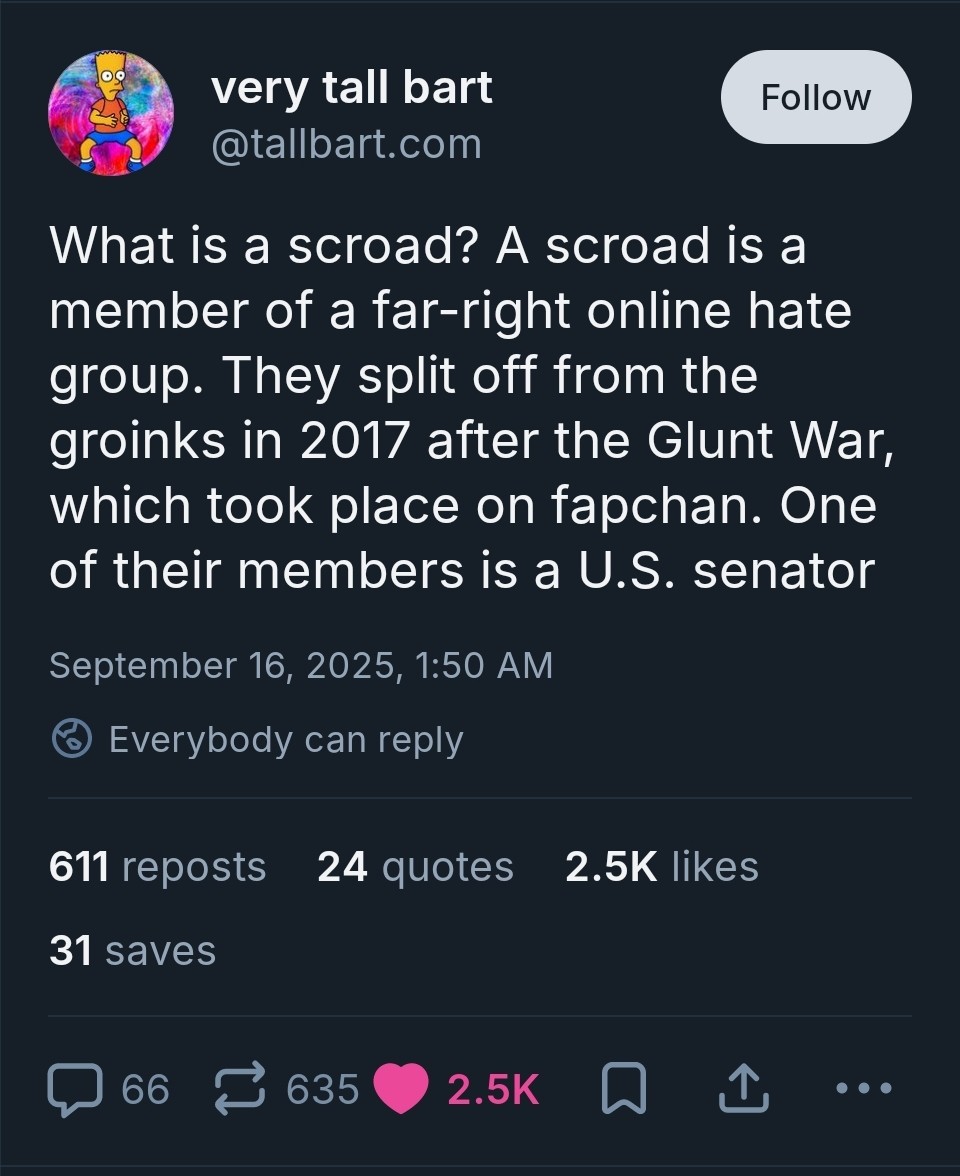This screenshot has height=1176, width=960.
Task: Unlike the post via pink heart icon
Action: coord(401,1089)
